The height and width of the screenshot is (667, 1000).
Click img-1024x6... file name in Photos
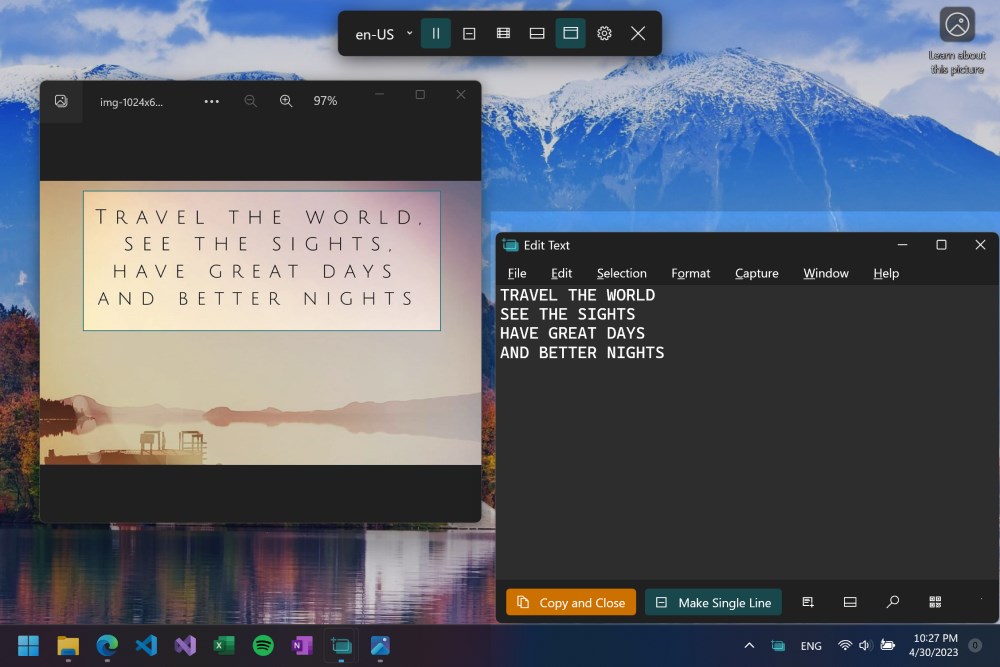131,103
